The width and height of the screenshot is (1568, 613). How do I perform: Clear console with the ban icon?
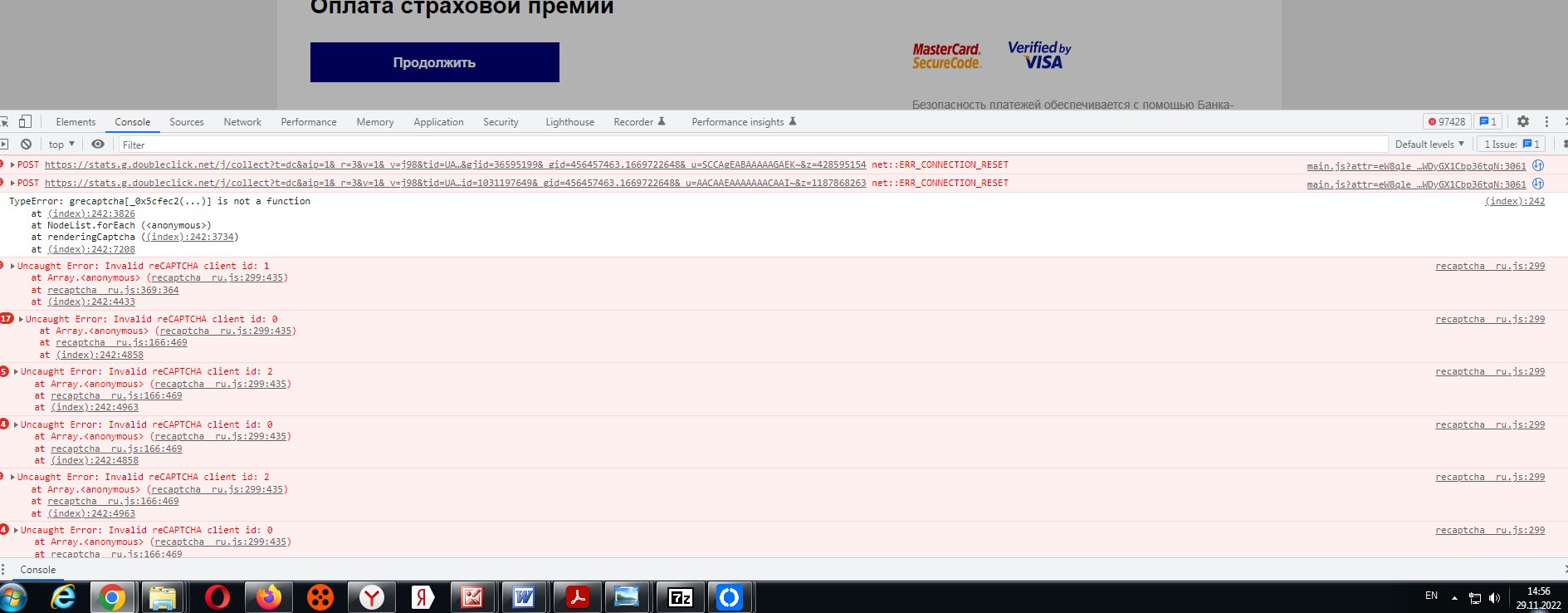[27, 144]
